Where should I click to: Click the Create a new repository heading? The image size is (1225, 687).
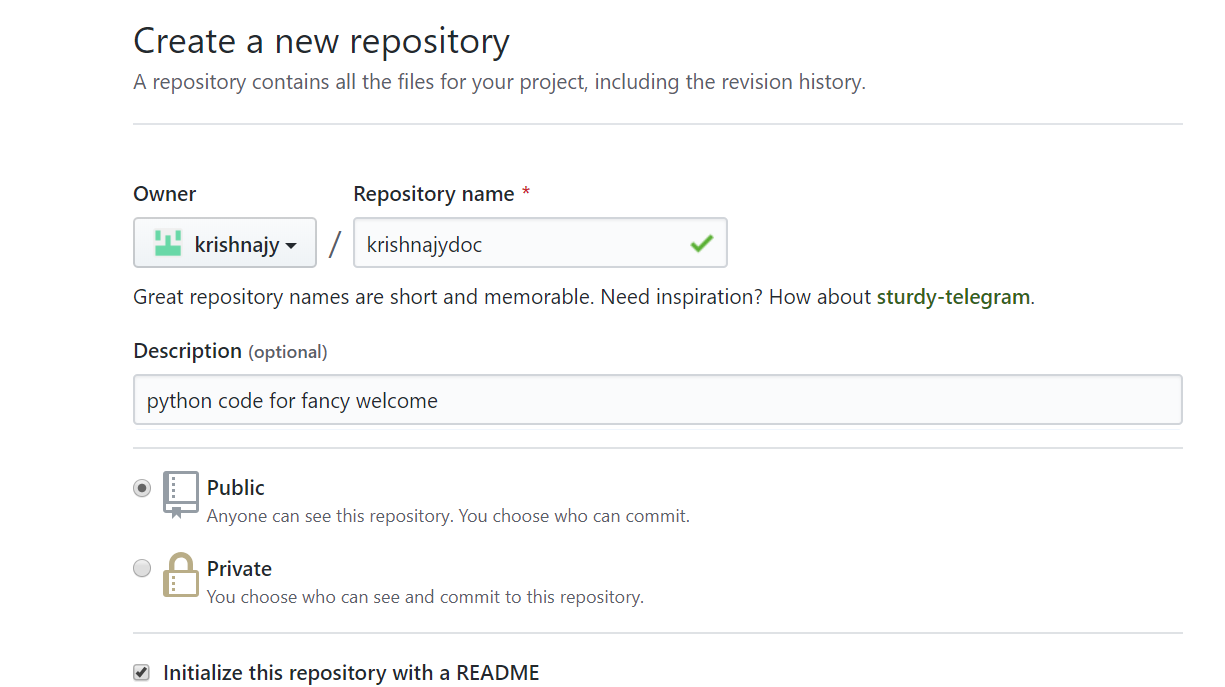tap(321, 42)
